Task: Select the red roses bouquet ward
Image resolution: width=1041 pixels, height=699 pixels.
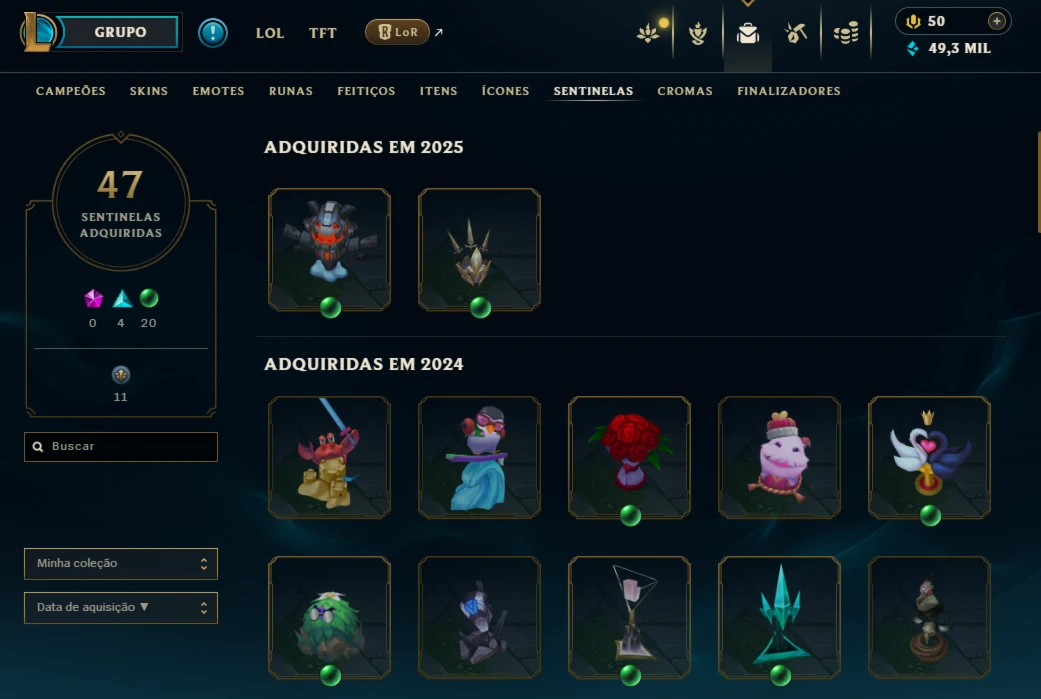Action: pyautogui.click(x=629, y=457)
